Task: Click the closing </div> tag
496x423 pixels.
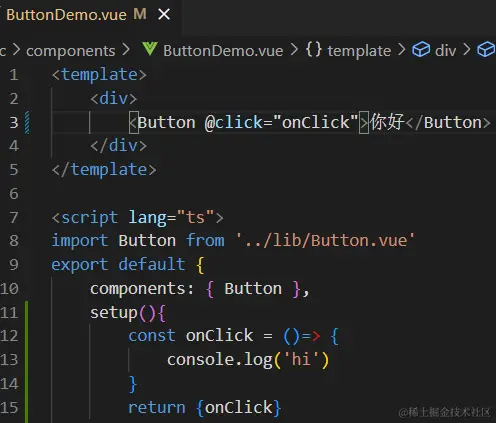Action: [x=118, y=146]
